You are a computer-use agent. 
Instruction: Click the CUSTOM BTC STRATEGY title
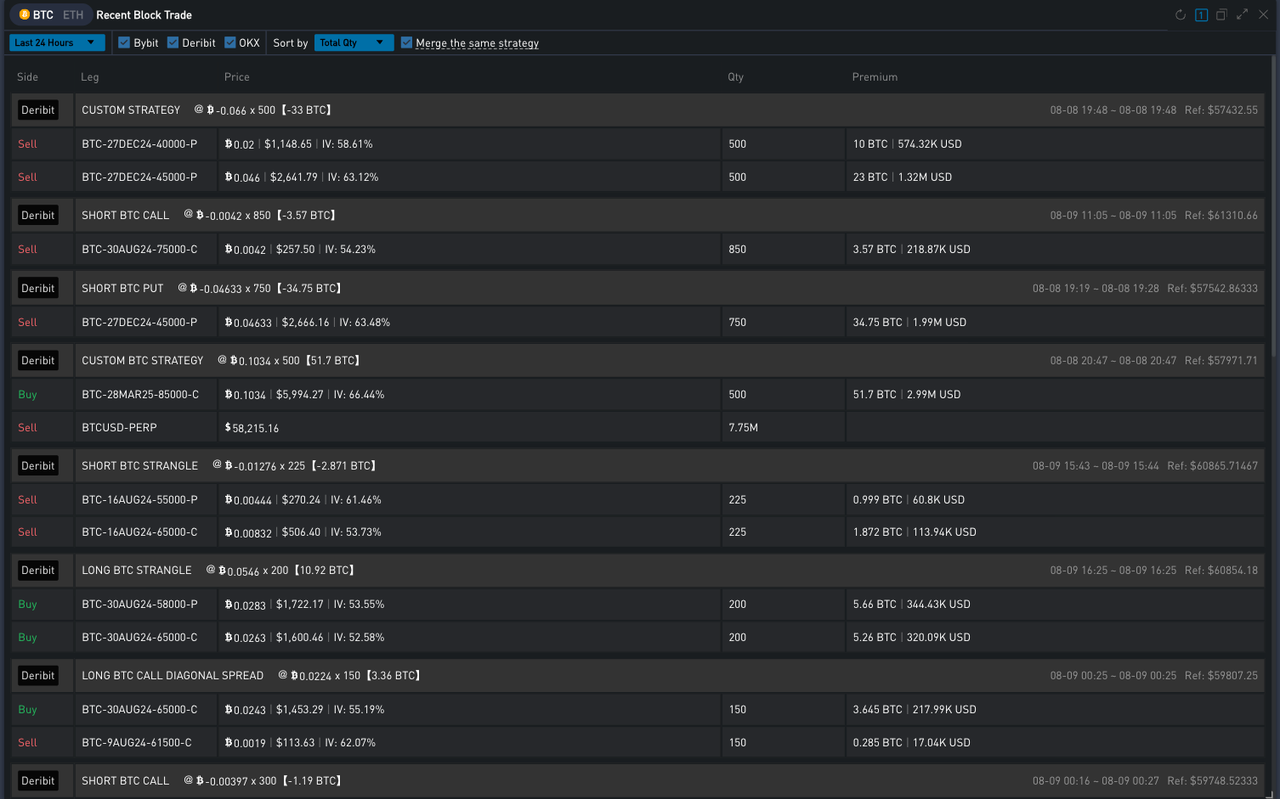tap(143, 360)
